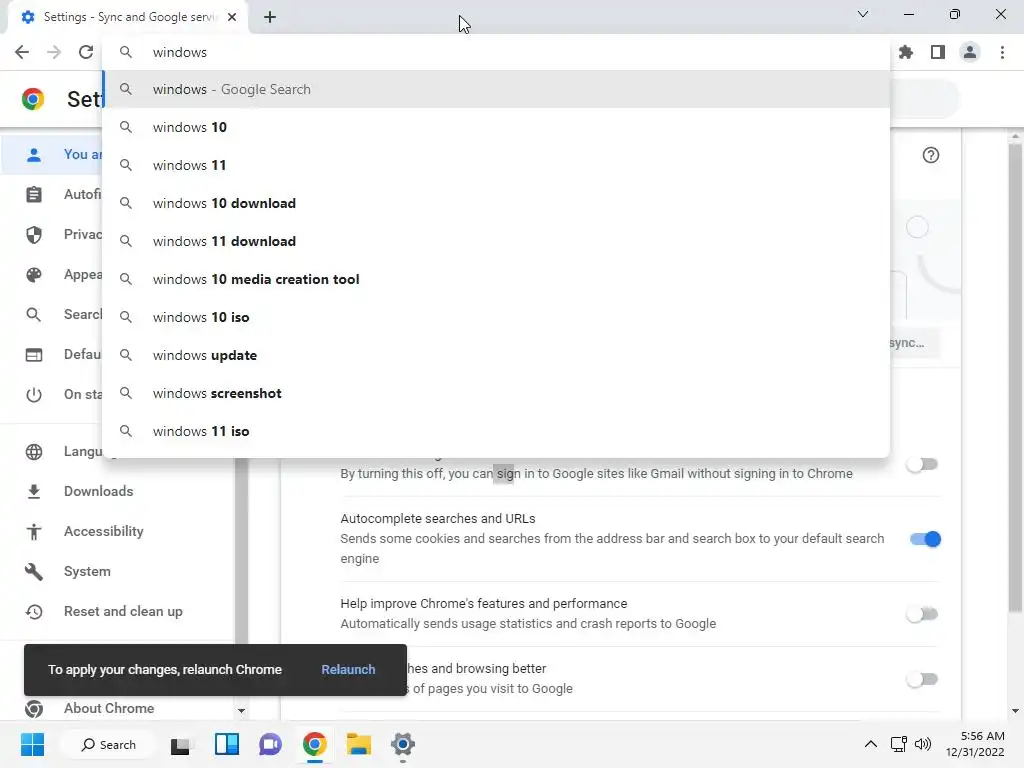
Task: Click the address bar containing 'windows'
Action: [496, 52]
